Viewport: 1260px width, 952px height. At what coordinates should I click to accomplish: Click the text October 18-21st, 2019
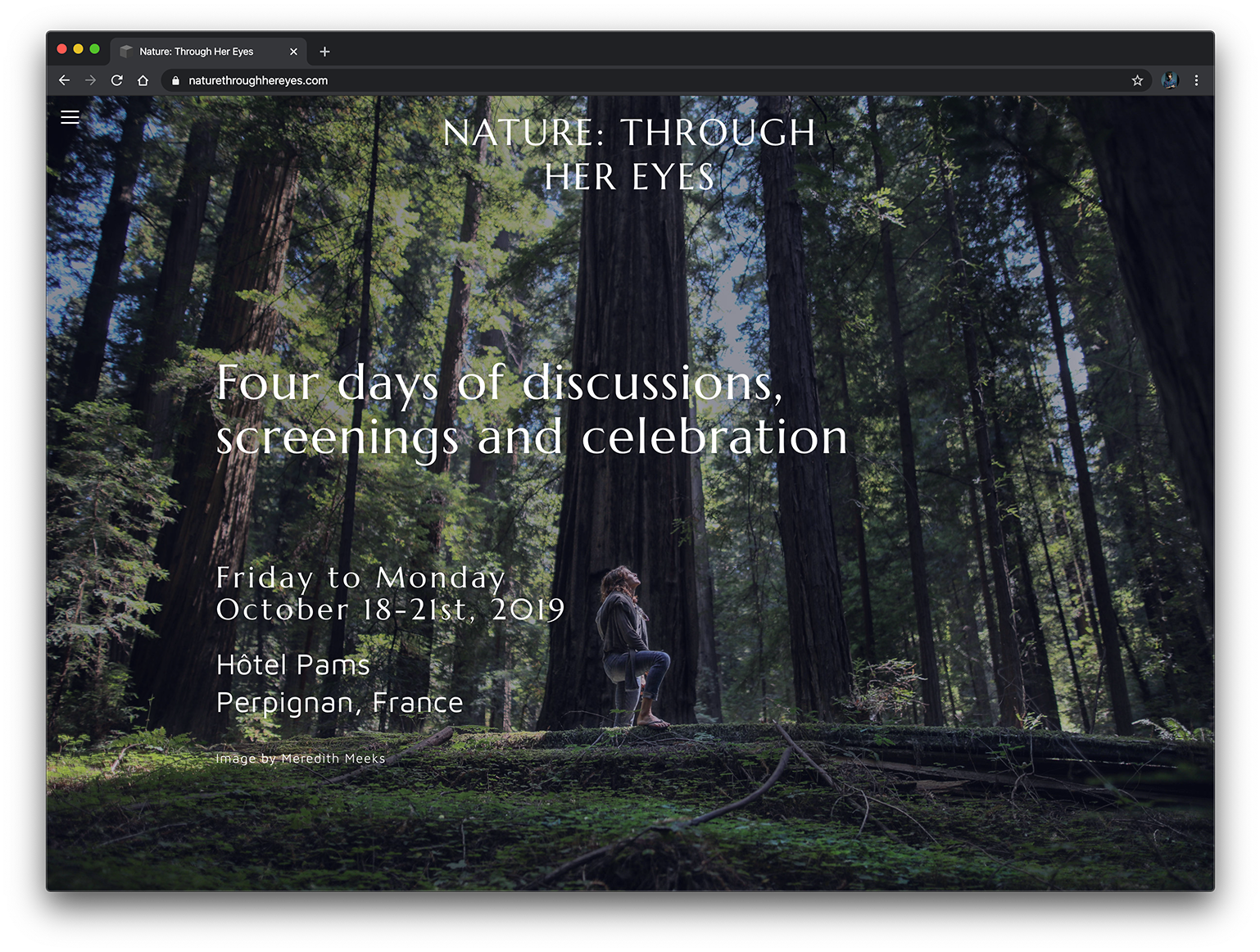tap(390, 610)
